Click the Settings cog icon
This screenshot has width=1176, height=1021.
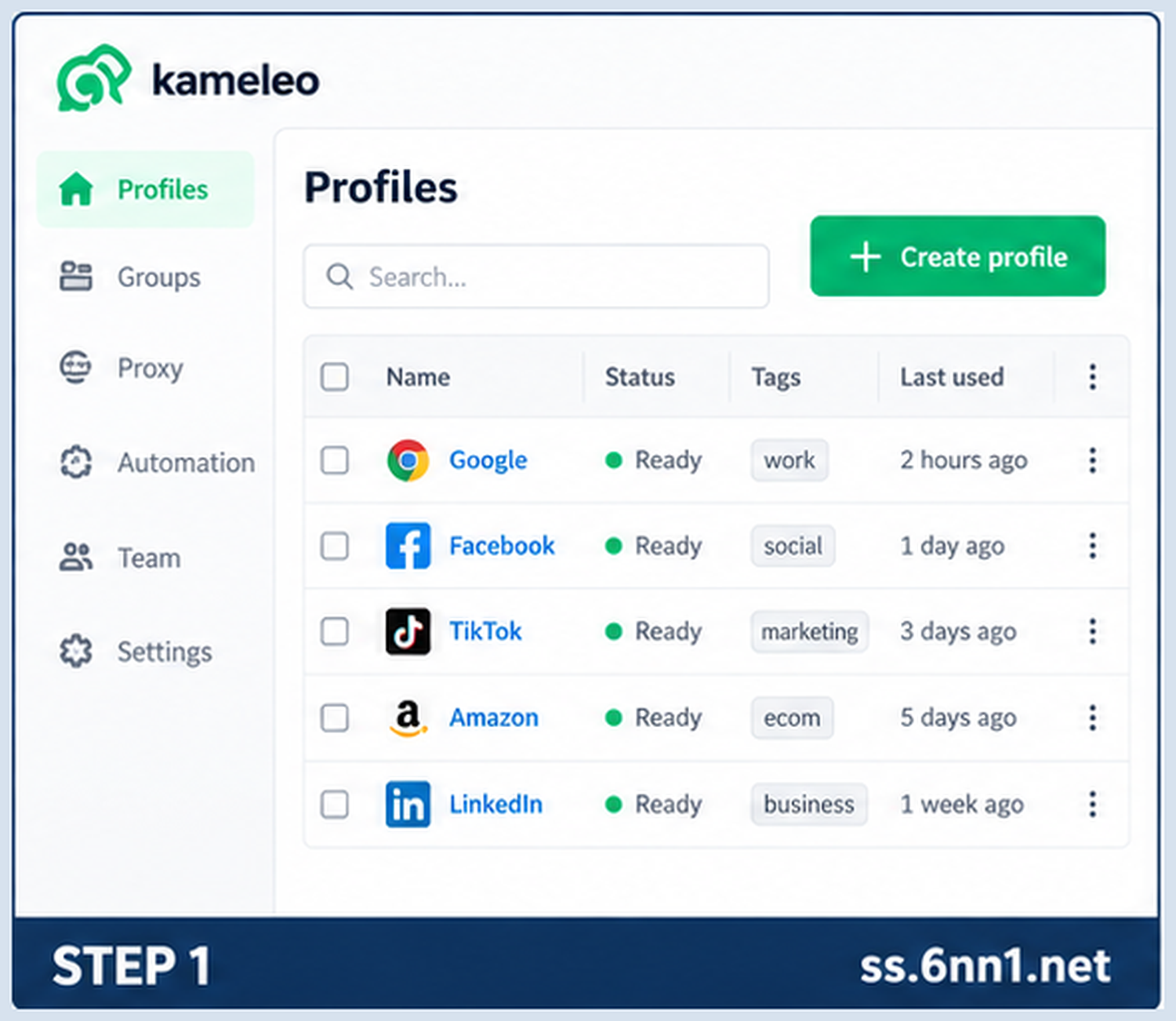point(76,651)
